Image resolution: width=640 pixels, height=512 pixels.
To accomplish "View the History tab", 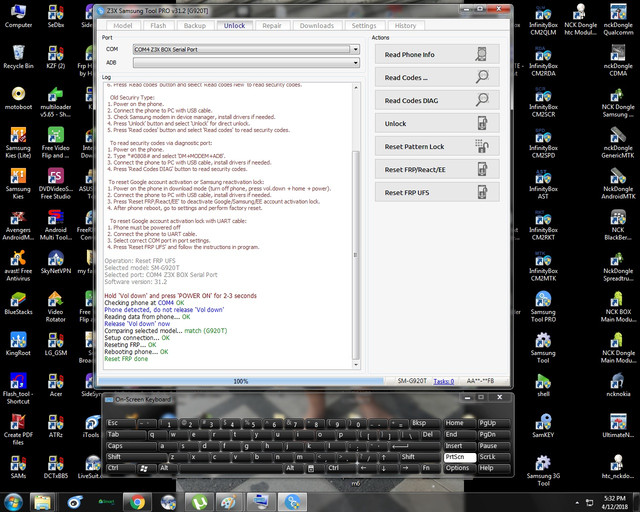I will tap(405, 26).
